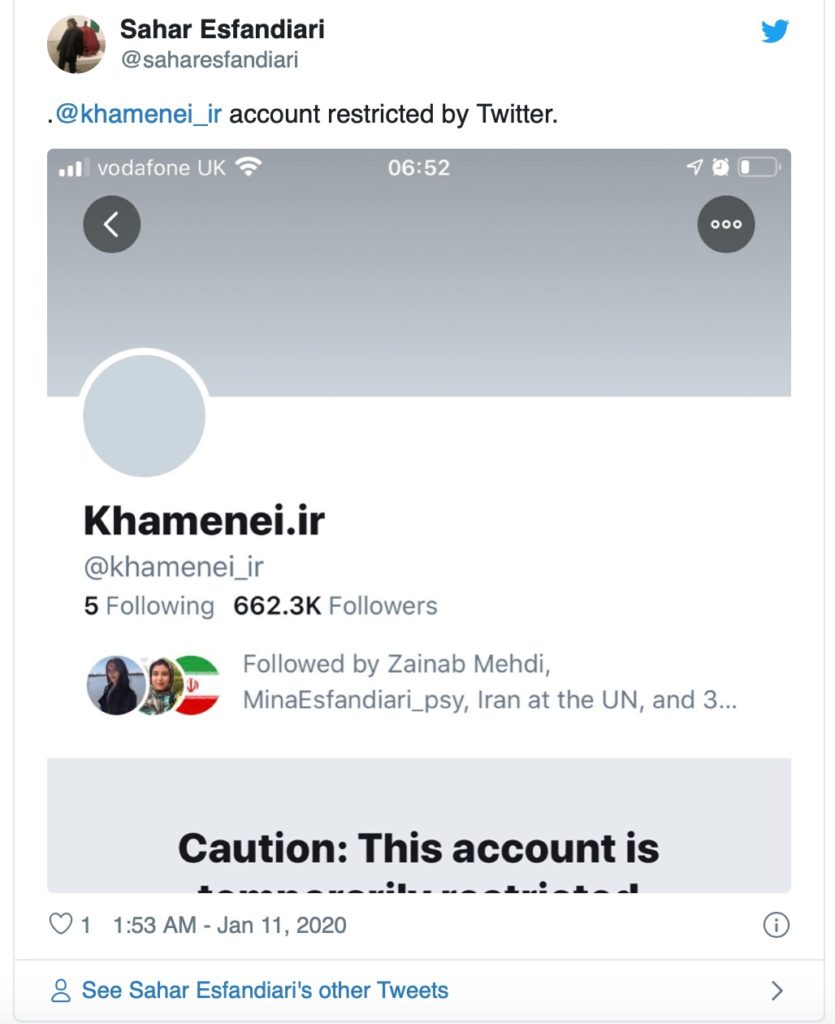
Task: Click Sahar Esfandiari's profile avatar
Action: pos(73,45)
